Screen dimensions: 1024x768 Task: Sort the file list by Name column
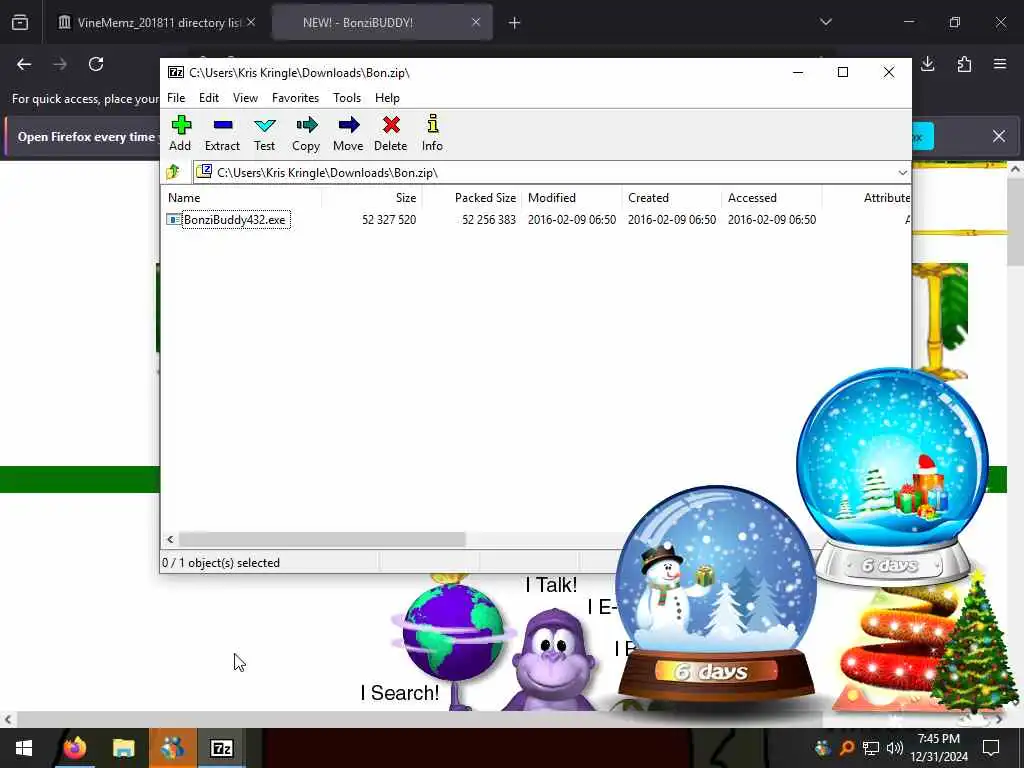point(242,198)
